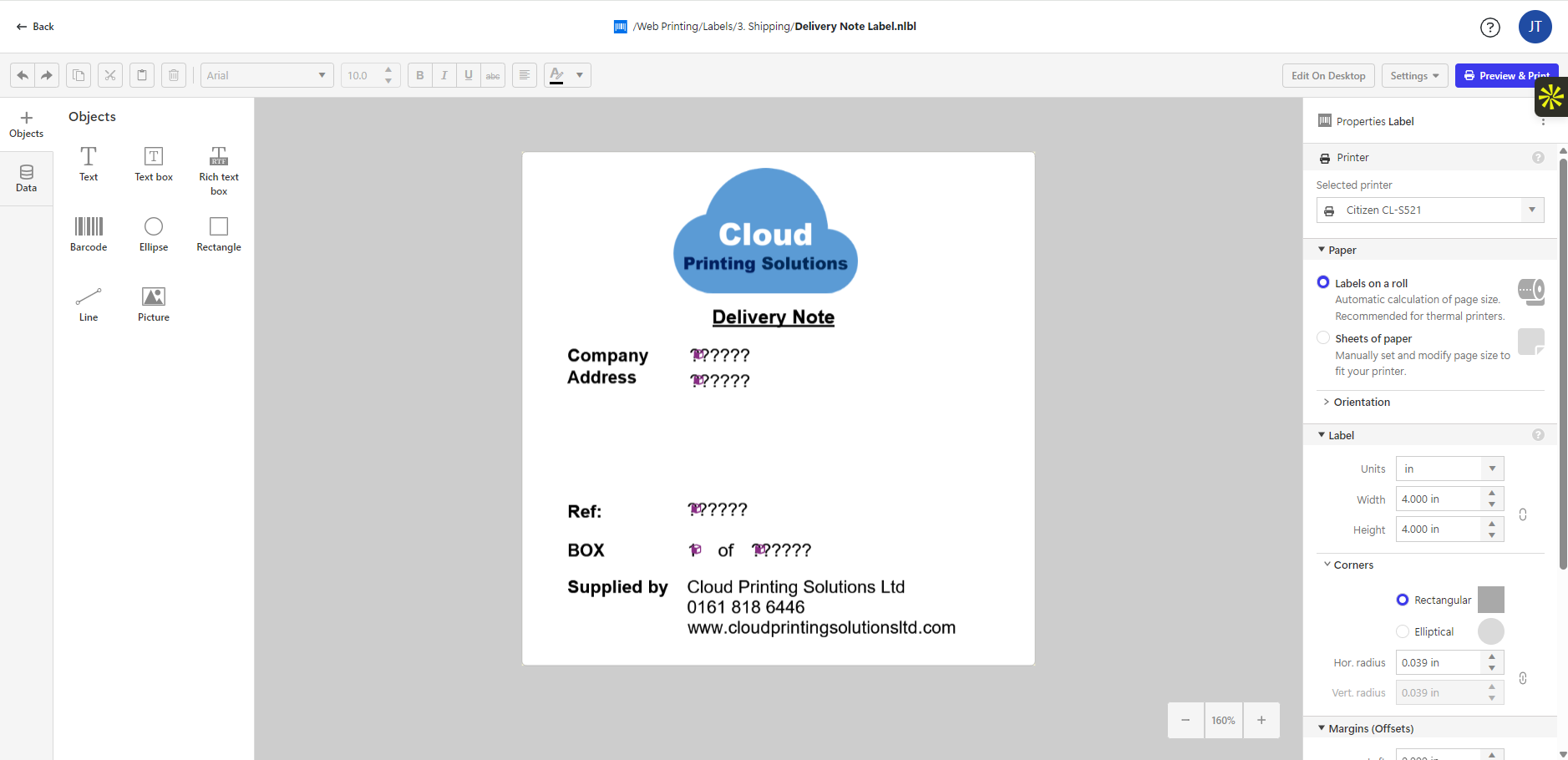Click the Height input field

point(1439,529)
